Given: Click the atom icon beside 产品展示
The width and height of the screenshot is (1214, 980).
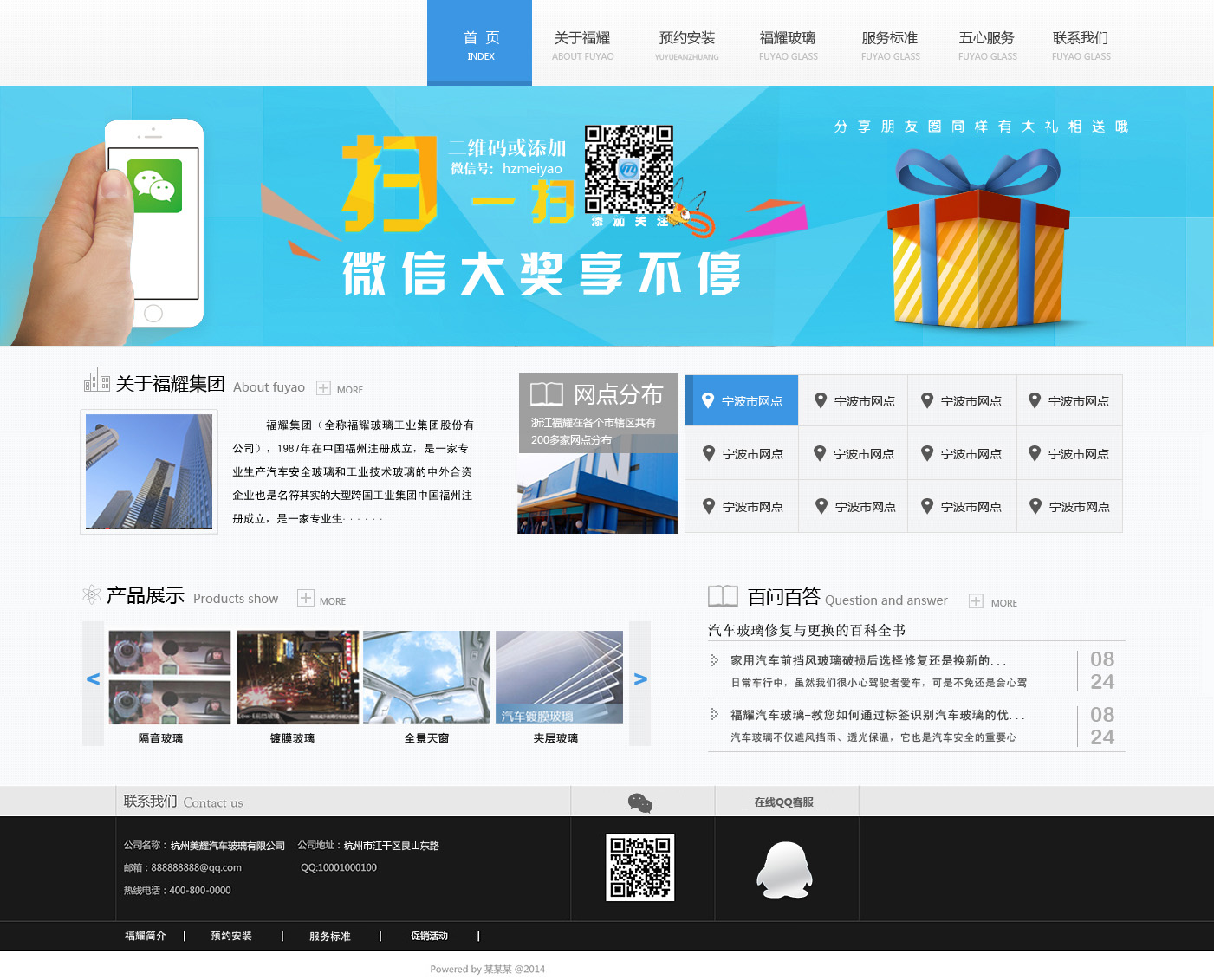Looking at the screenshot, I should 92,594.
